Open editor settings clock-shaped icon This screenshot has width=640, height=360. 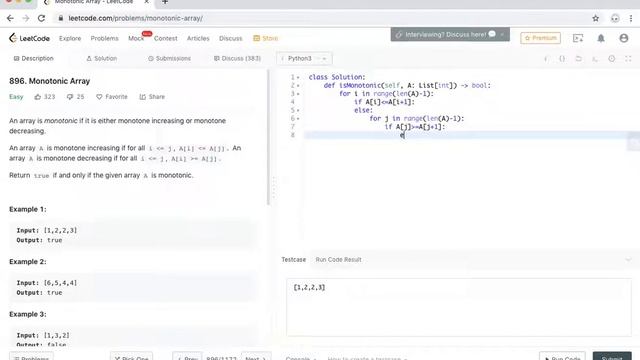[611, 59]
